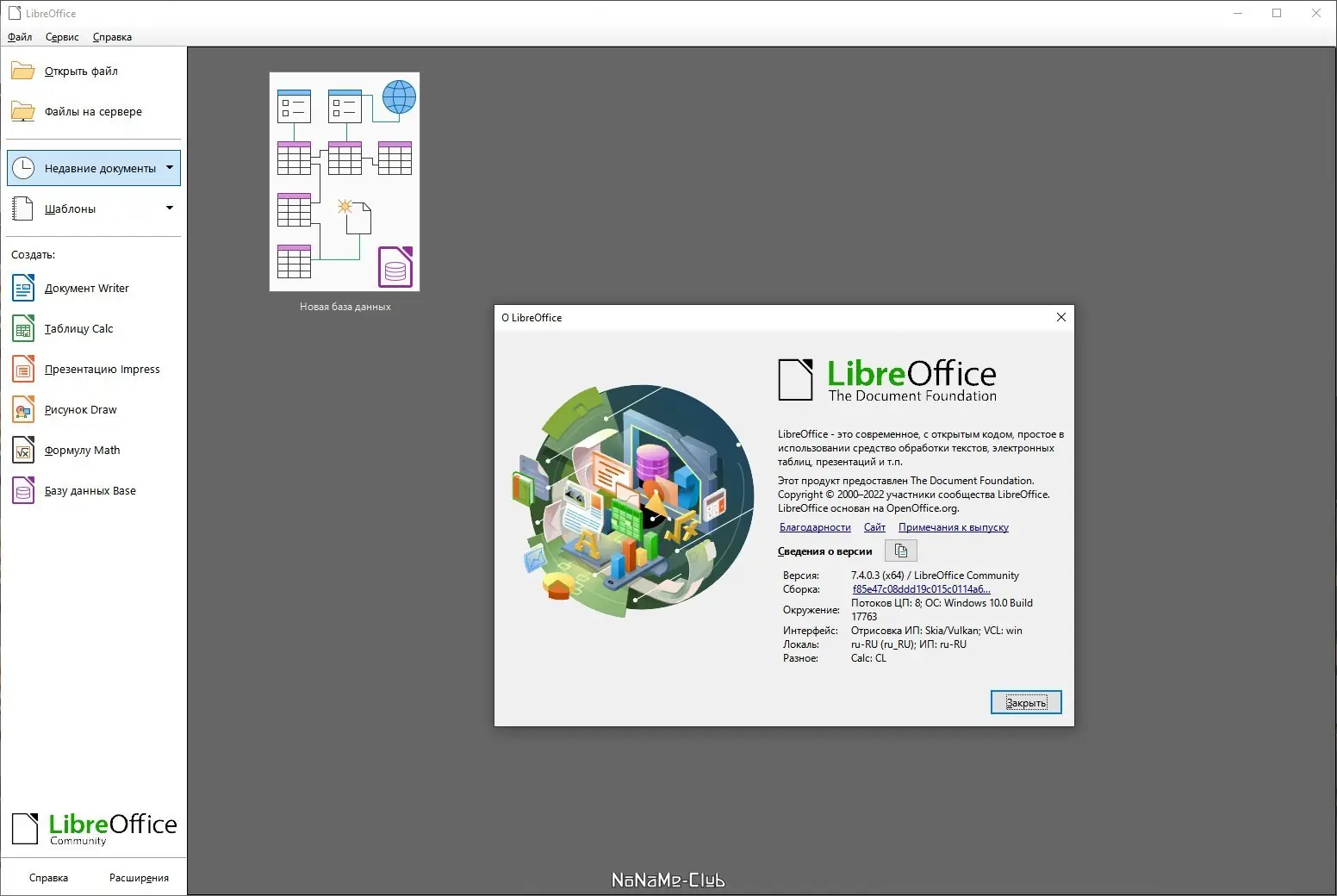Click Открыть файл button

[93, 71]
